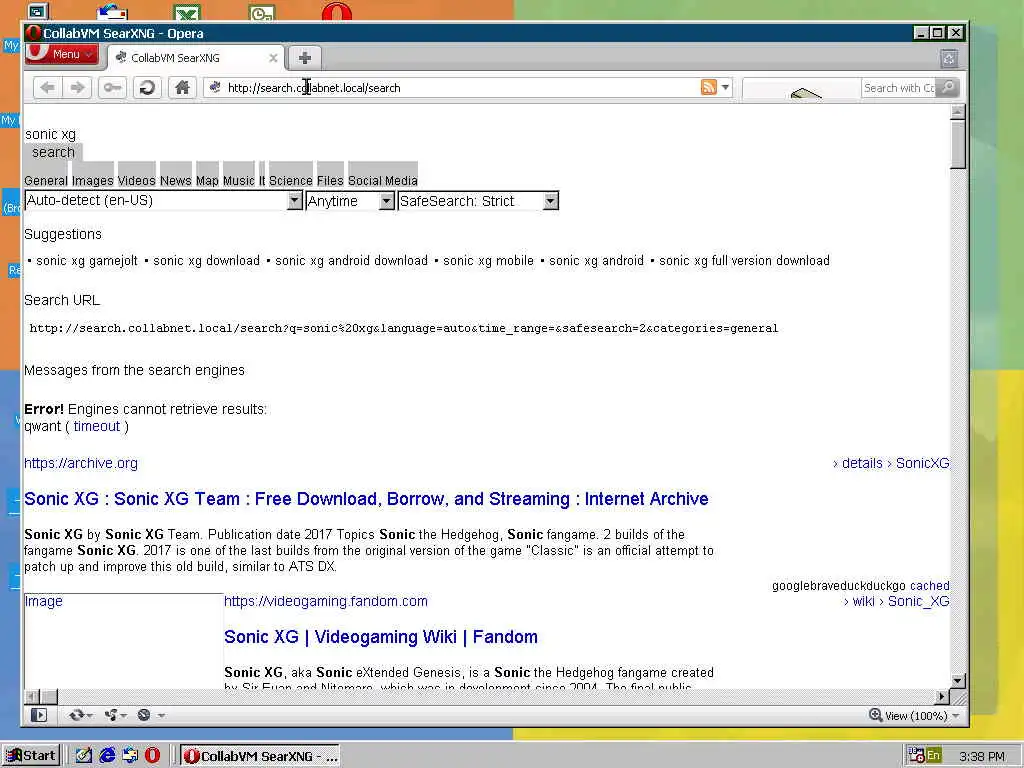
Task: Open Sonic XG Videogaming Wiki Fandom title
Action: click(381, 637)
